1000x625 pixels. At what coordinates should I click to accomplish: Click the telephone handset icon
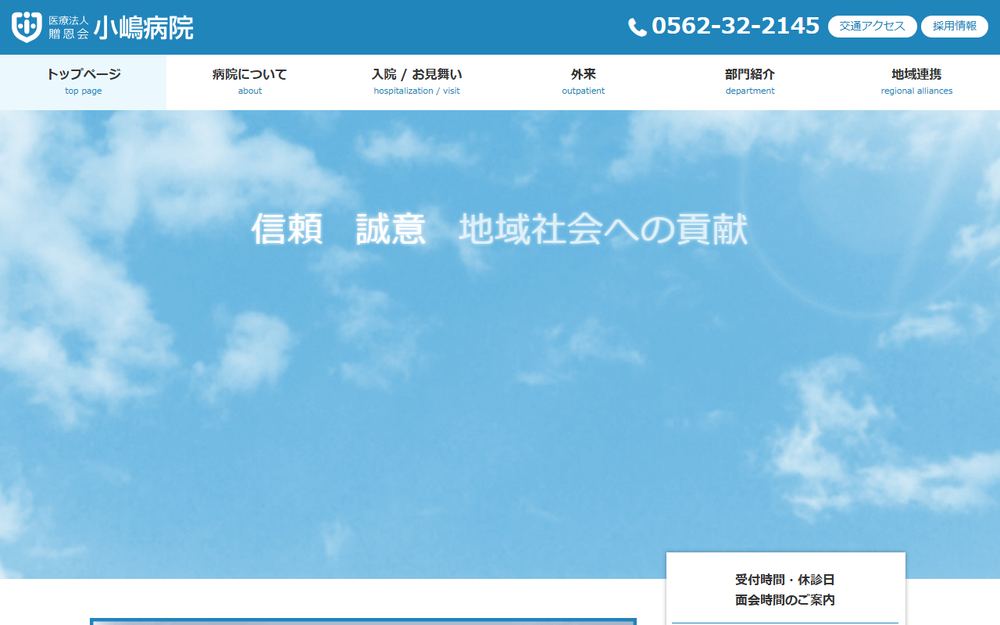click(637, 27)
